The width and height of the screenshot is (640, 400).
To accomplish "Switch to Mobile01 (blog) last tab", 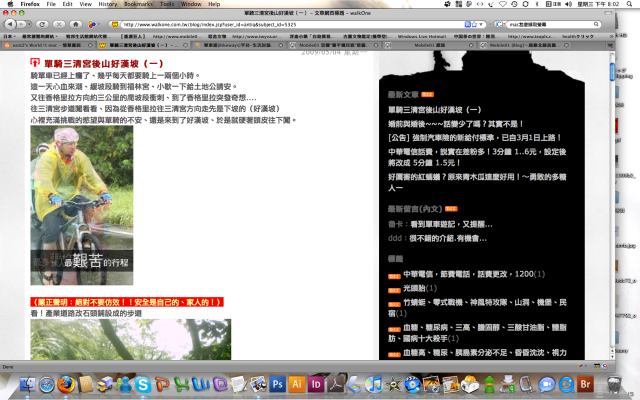I will click(x=524, y=45).
